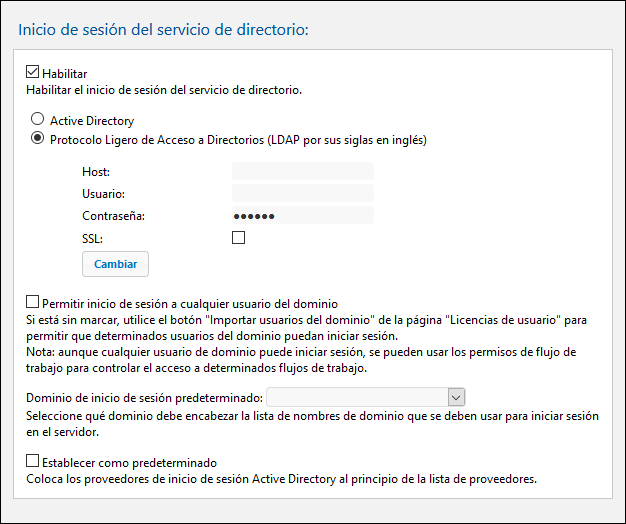Click the 'Inicio de sesión del servicio' heading
This screenshot has height=524, width=626.
pos(164,29)
